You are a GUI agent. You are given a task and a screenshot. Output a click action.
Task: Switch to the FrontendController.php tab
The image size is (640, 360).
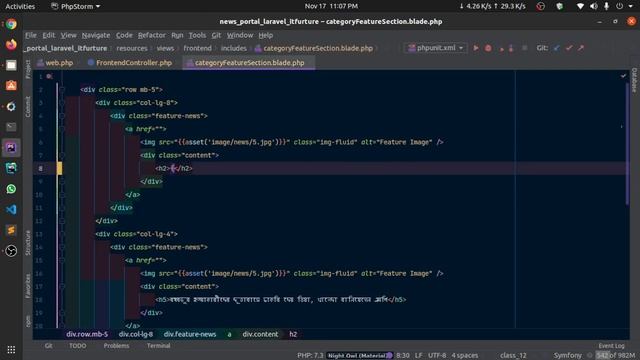[x=130, y=63]
